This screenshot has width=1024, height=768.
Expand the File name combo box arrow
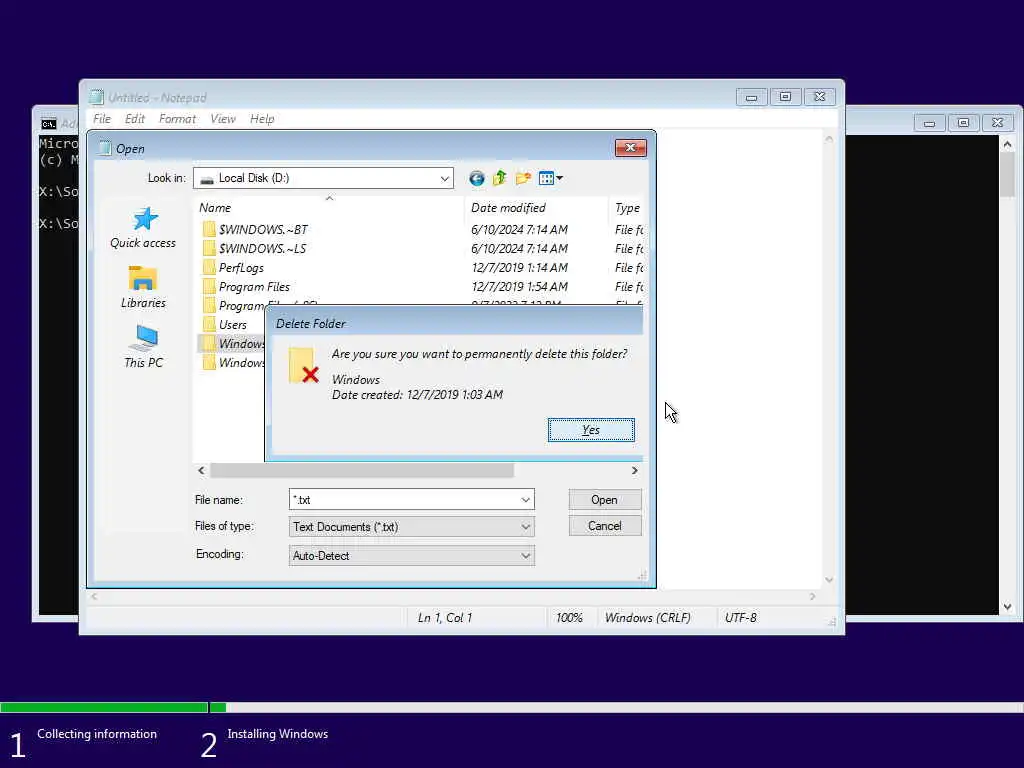(525, 500)
